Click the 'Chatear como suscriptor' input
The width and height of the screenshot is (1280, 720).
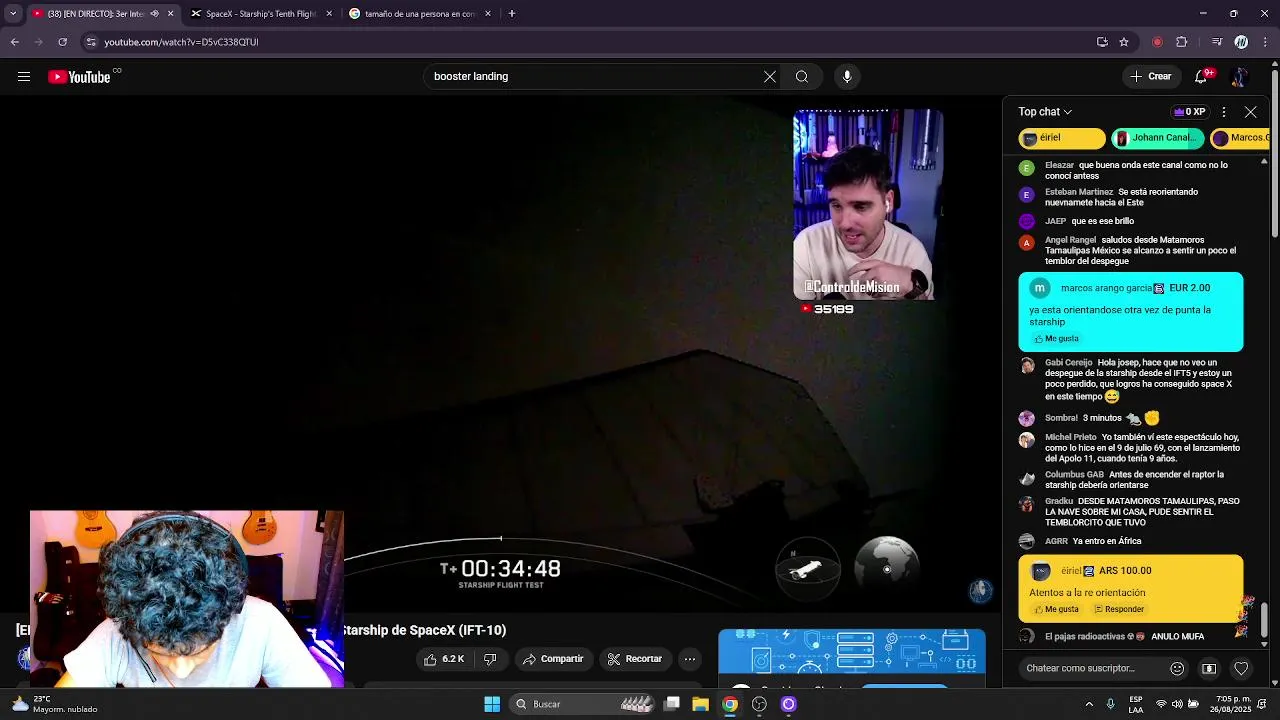pos(1090,668)
